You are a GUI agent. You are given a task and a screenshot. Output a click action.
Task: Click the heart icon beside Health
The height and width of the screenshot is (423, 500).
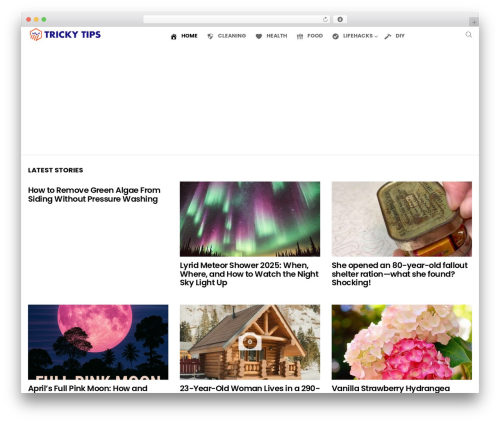(259, 36)
